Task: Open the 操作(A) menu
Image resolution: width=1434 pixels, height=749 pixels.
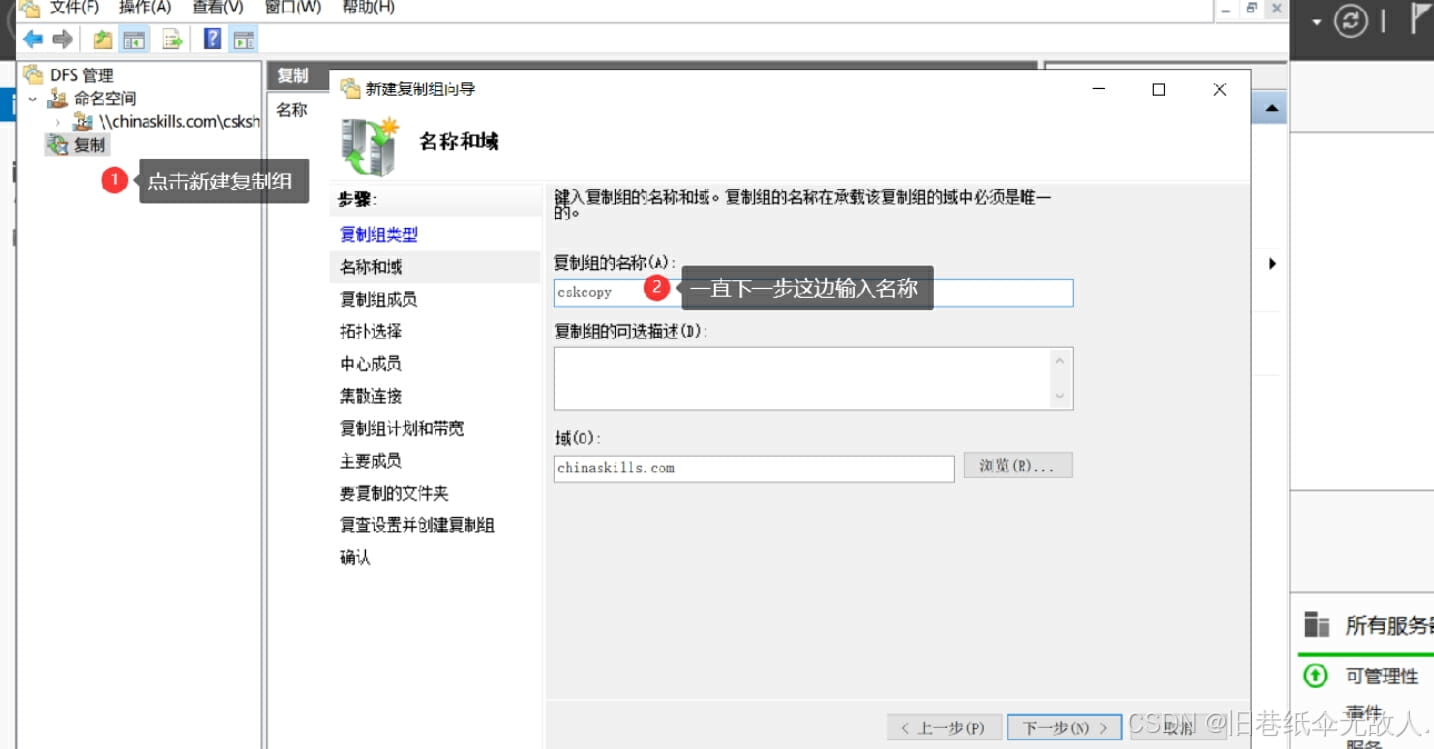Action: (144, 8)
